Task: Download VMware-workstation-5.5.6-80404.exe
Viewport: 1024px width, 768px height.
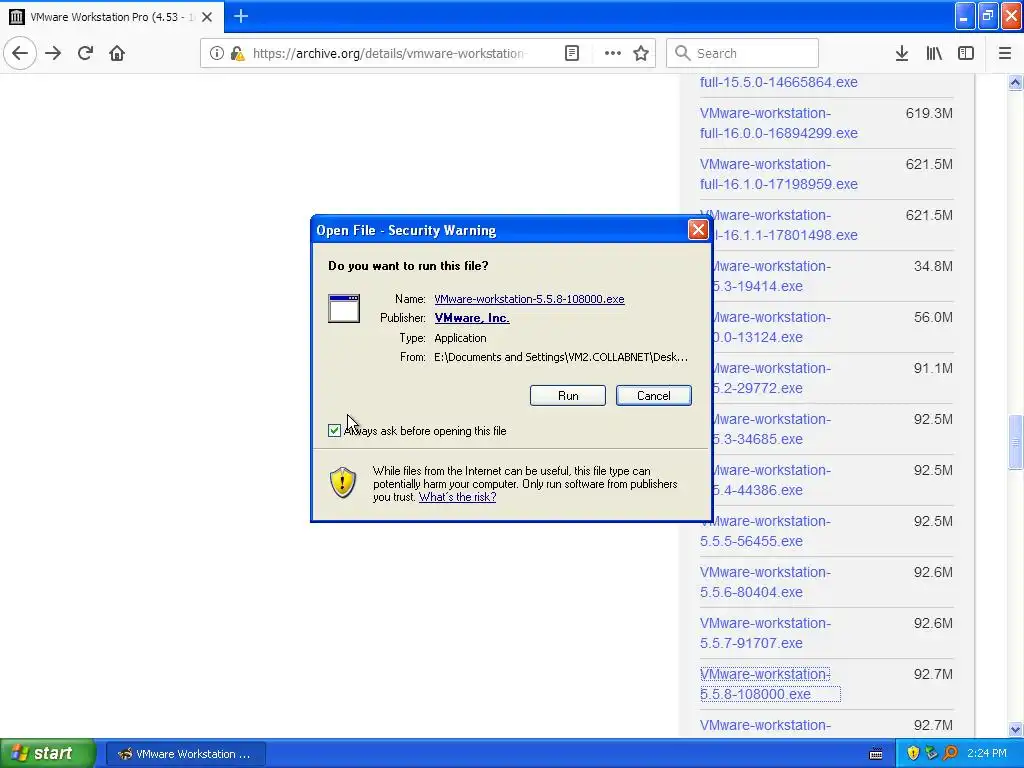Action: (x=765, y=582)
